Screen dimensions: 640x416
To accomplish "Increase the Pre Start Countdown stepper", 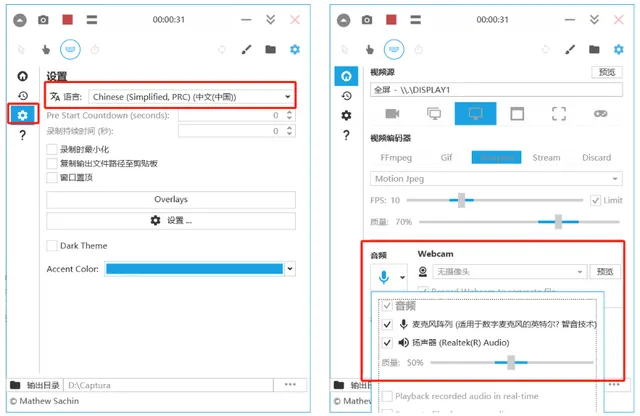I will coord(289,112).
